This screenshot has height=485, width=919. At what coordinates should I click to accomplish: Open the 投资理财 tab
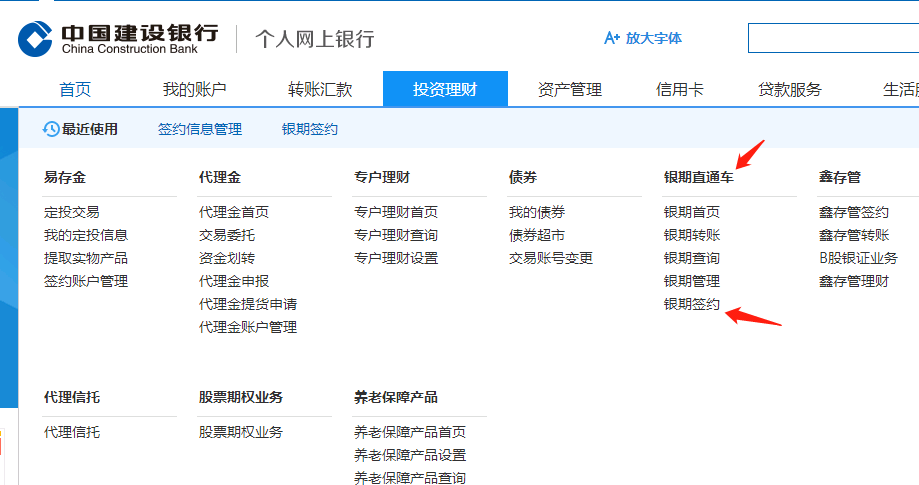[445, 89]
